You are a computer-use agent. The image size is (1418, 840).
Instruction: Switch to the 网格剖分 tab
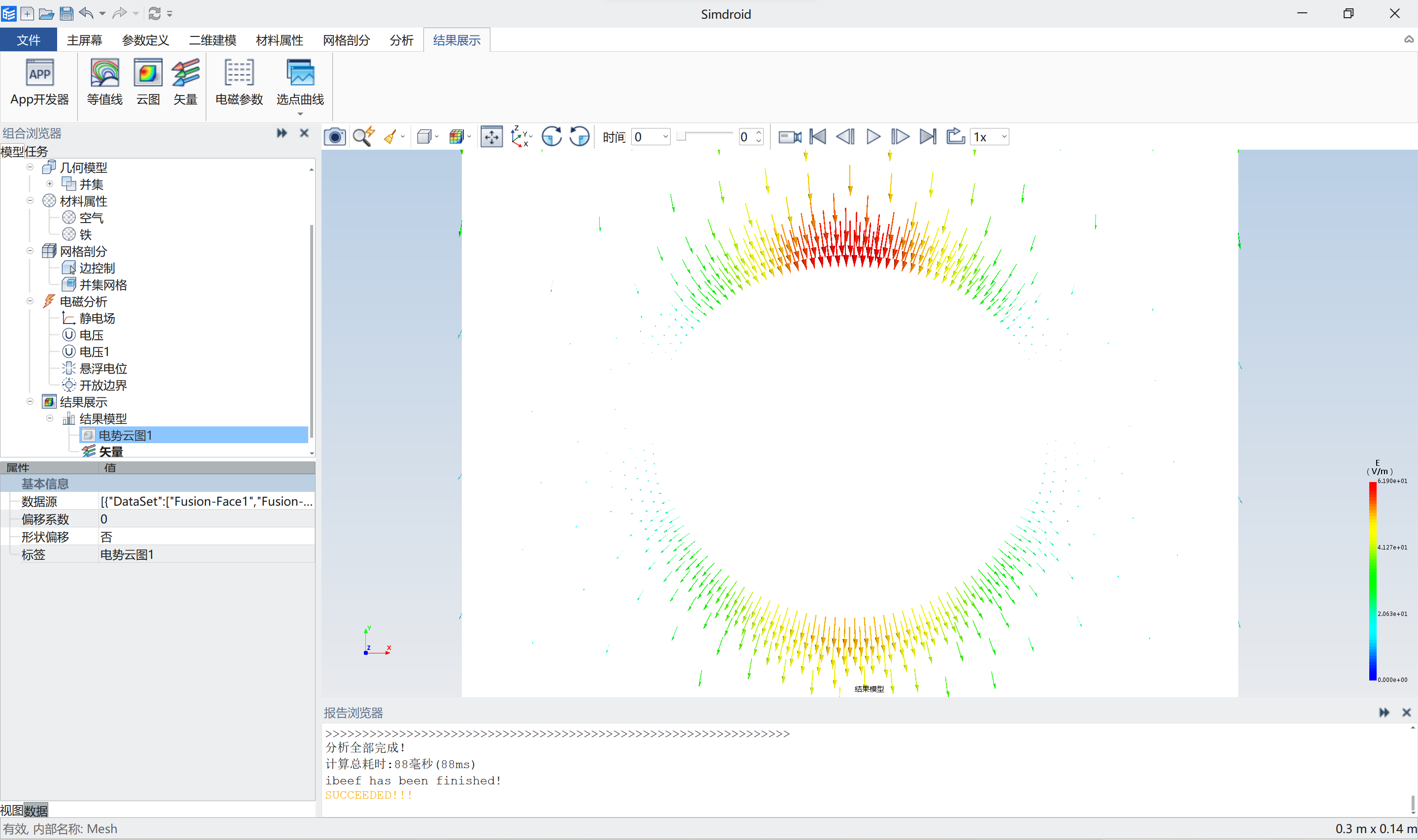[346, 39]
